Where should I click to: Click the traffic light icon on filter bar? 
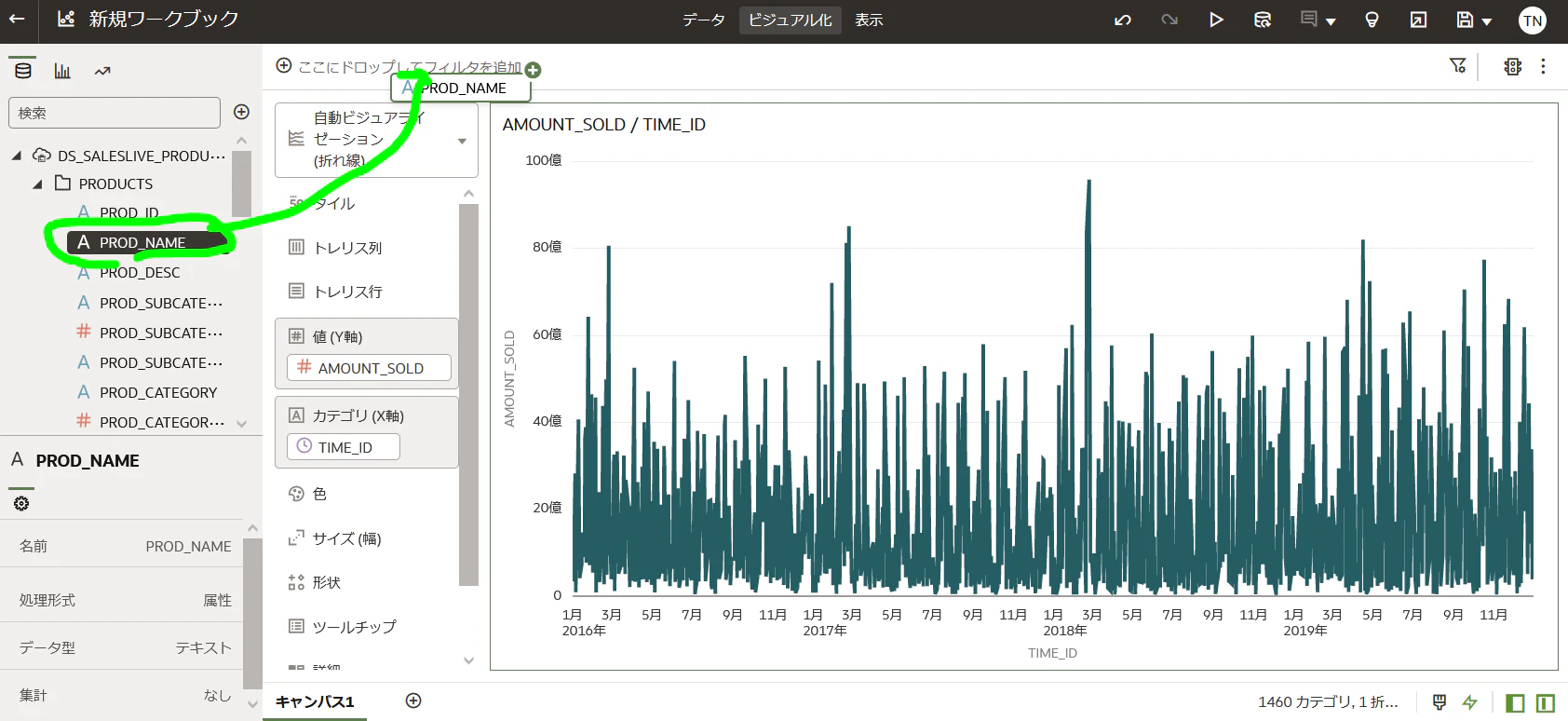pos(1513,66)
